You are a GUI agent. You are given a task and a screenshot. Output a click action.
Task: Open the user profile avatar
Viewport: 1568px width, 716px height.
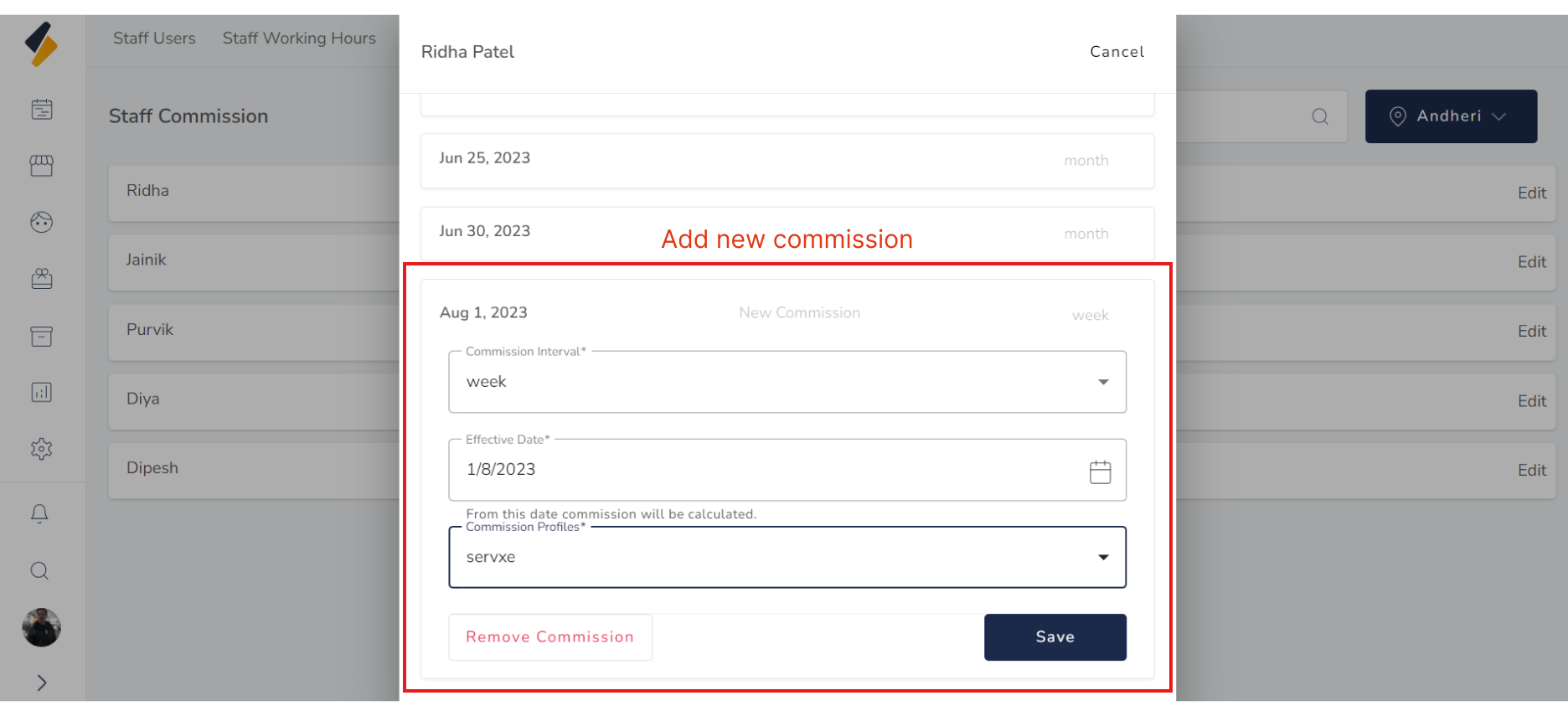click(x=41, y=627)
